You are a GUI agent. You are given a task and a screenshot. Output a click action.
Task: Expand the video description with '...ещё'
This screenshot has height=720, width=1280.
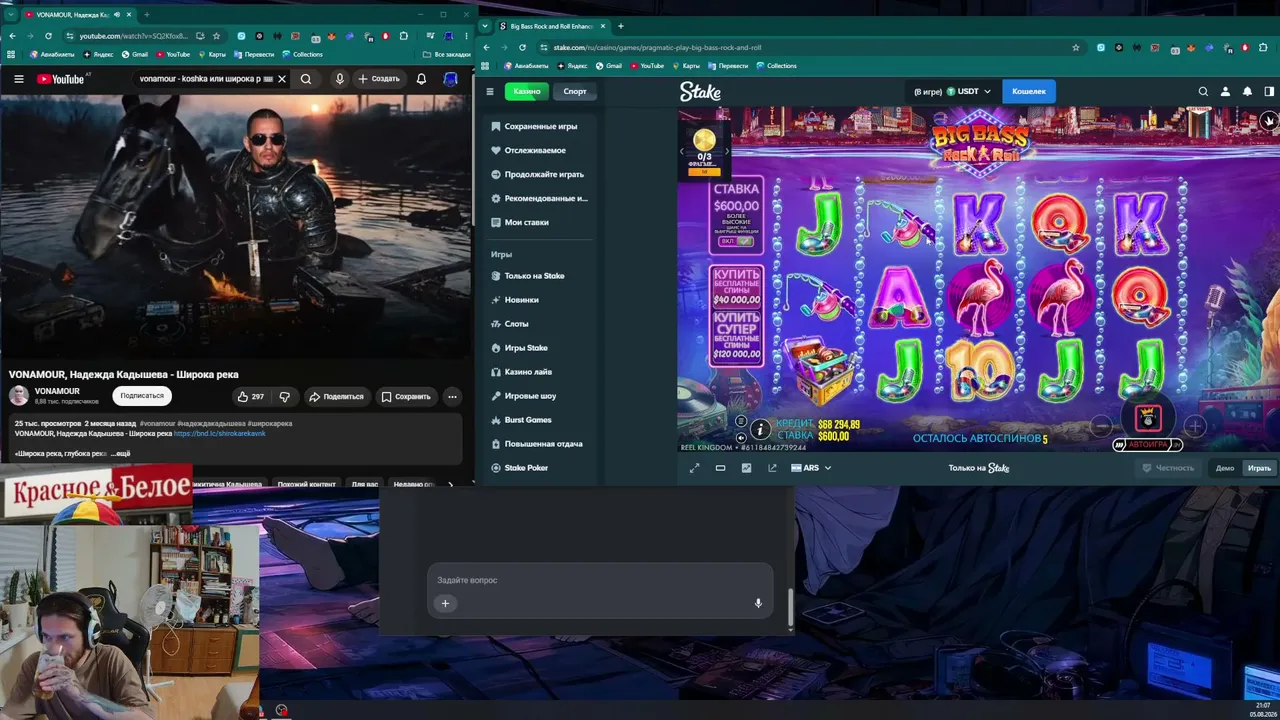tap(119, 454)
